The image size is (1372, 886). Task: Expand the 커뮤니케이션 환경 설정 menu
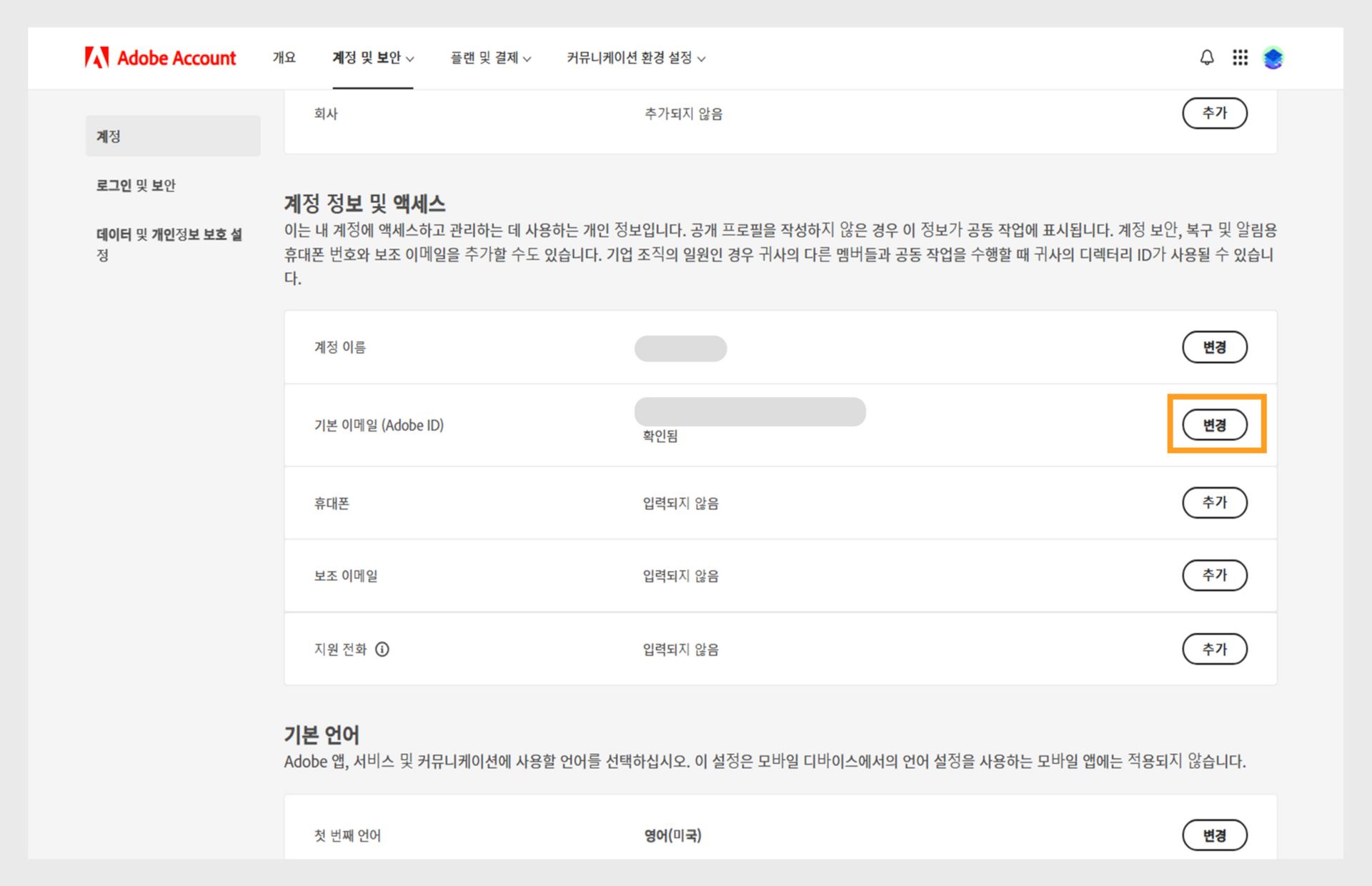pos(636,58)
